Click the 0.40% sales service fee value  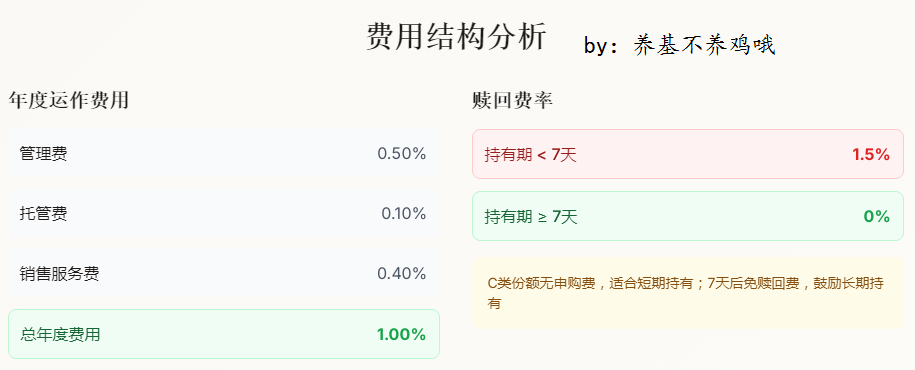(401, 274)
